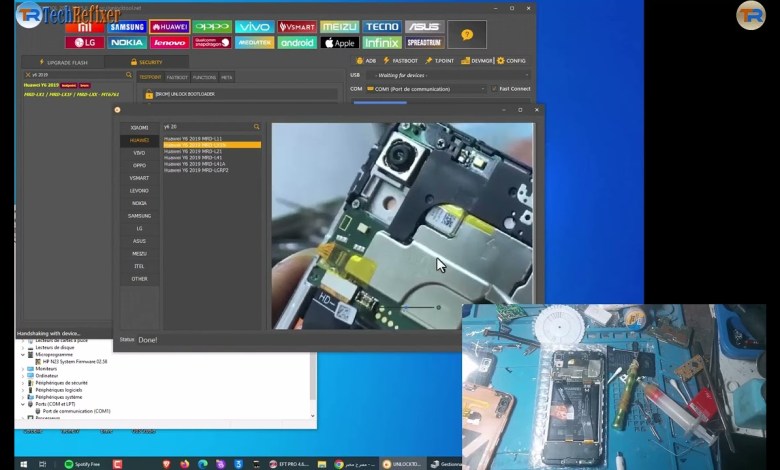Viewport: 780px width, 470px height.
Task: Select XIAOMI in testpoint brand list
Action: click(139, 128)
